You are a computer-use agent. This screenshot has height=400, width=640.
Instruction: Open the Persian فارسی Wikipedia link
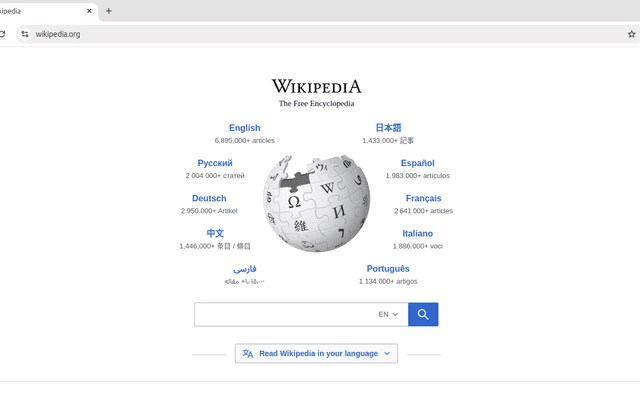(x=244, y=269)
